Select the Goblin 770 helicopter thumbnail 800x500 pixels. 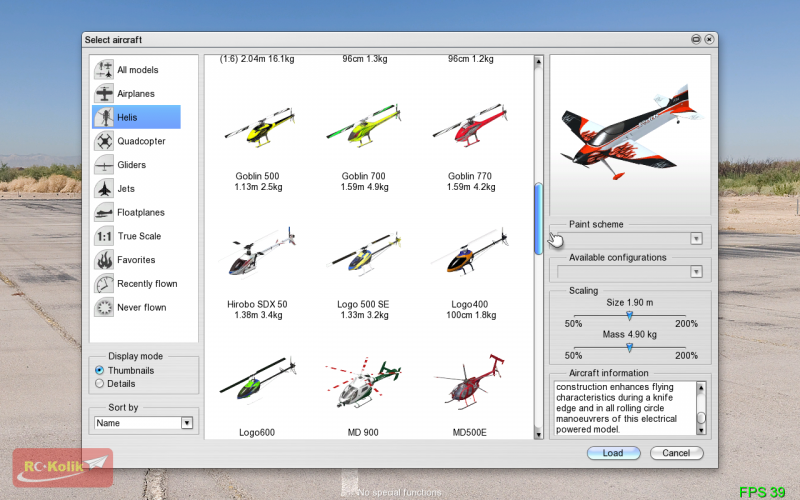(x=470, y=127)
